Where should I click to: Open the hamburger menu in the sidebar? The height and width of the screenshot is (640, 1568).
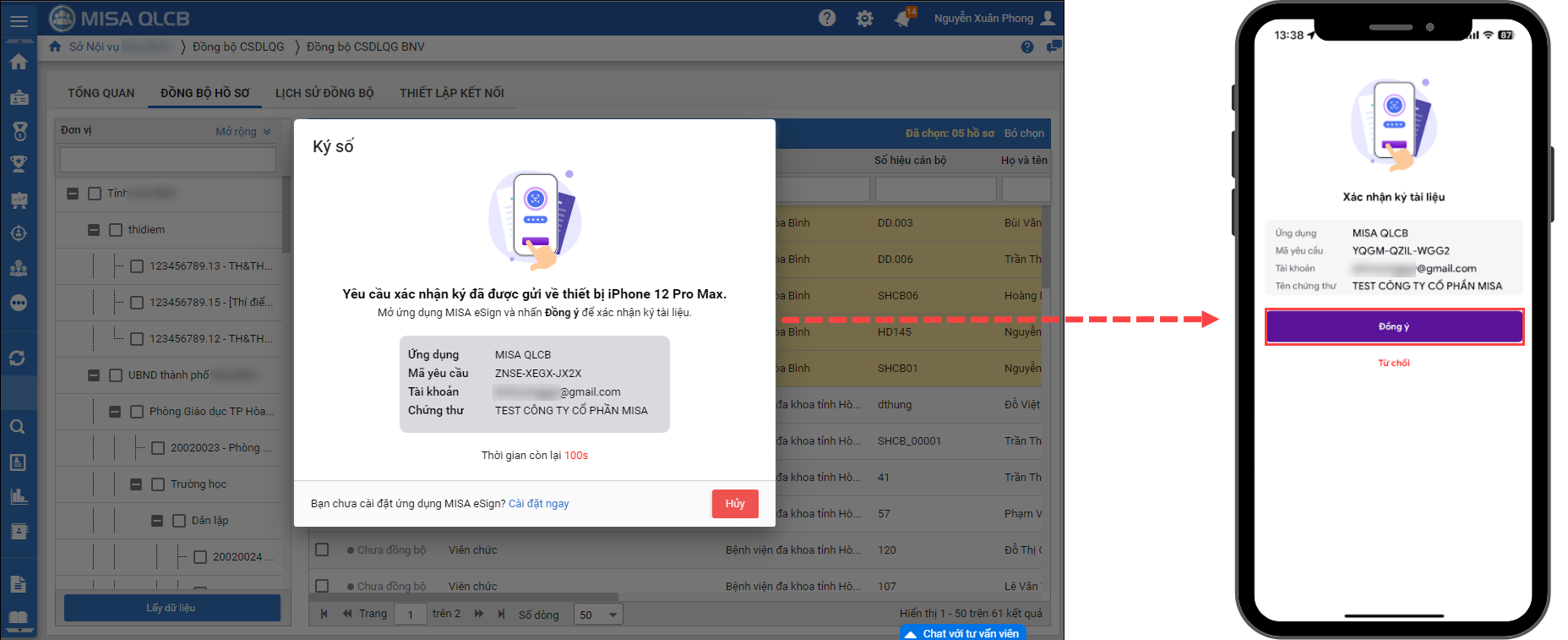[x=19, y=22]
